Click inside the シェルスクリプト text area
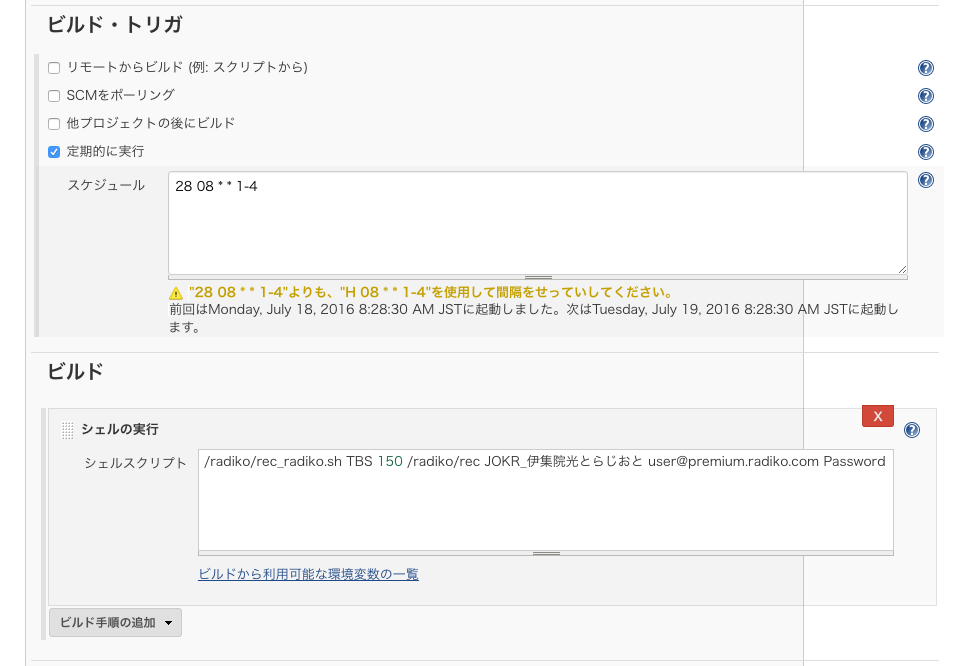This screenshot has width=971, height=666. pos(546,500)
